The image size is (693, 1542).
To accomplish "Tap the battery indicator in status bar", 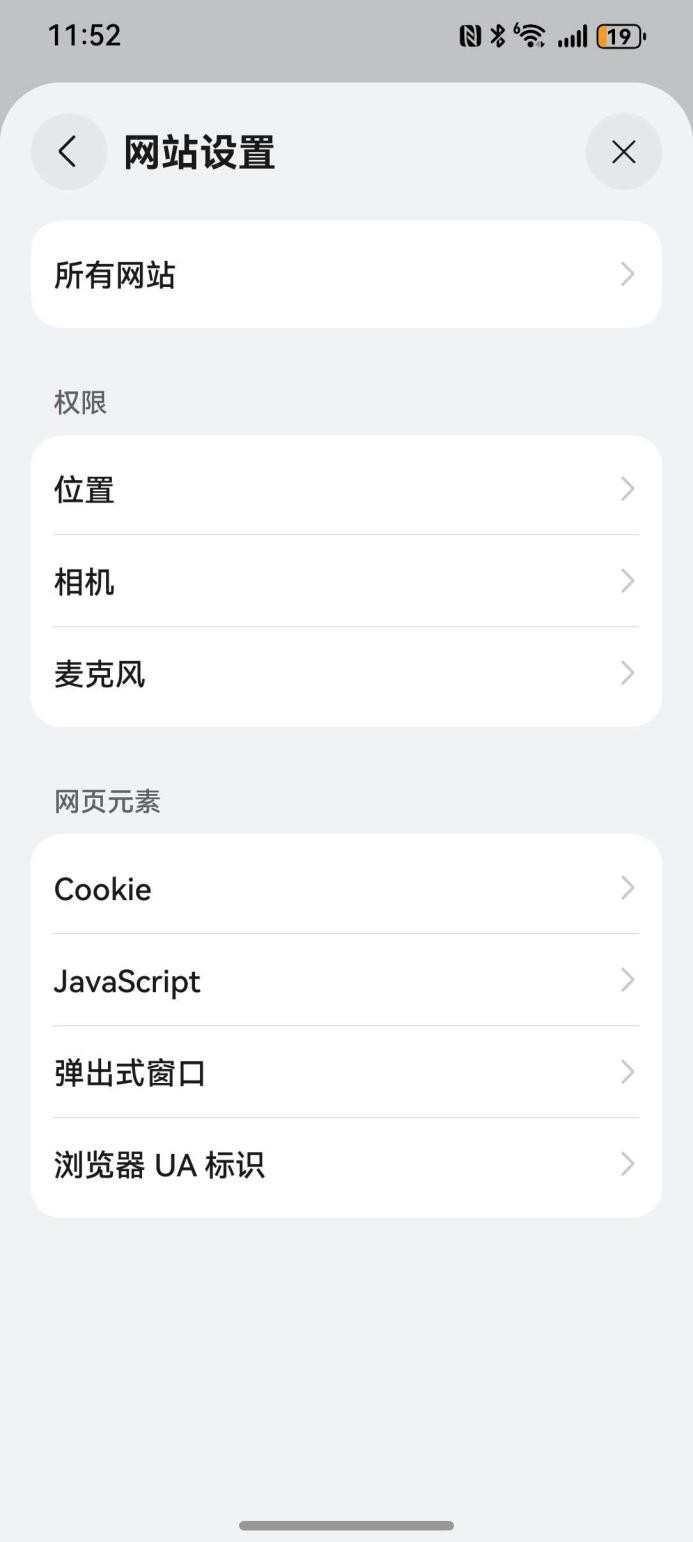I will [621, 37].
